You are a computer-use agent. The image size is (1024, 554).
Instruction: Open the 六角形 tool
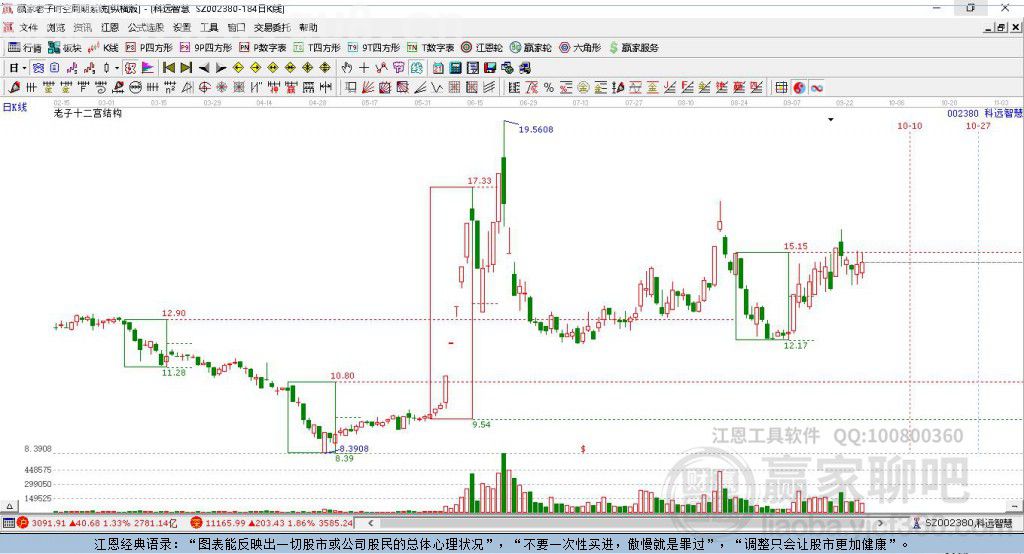pyautogui.click(x=580, y=48)
